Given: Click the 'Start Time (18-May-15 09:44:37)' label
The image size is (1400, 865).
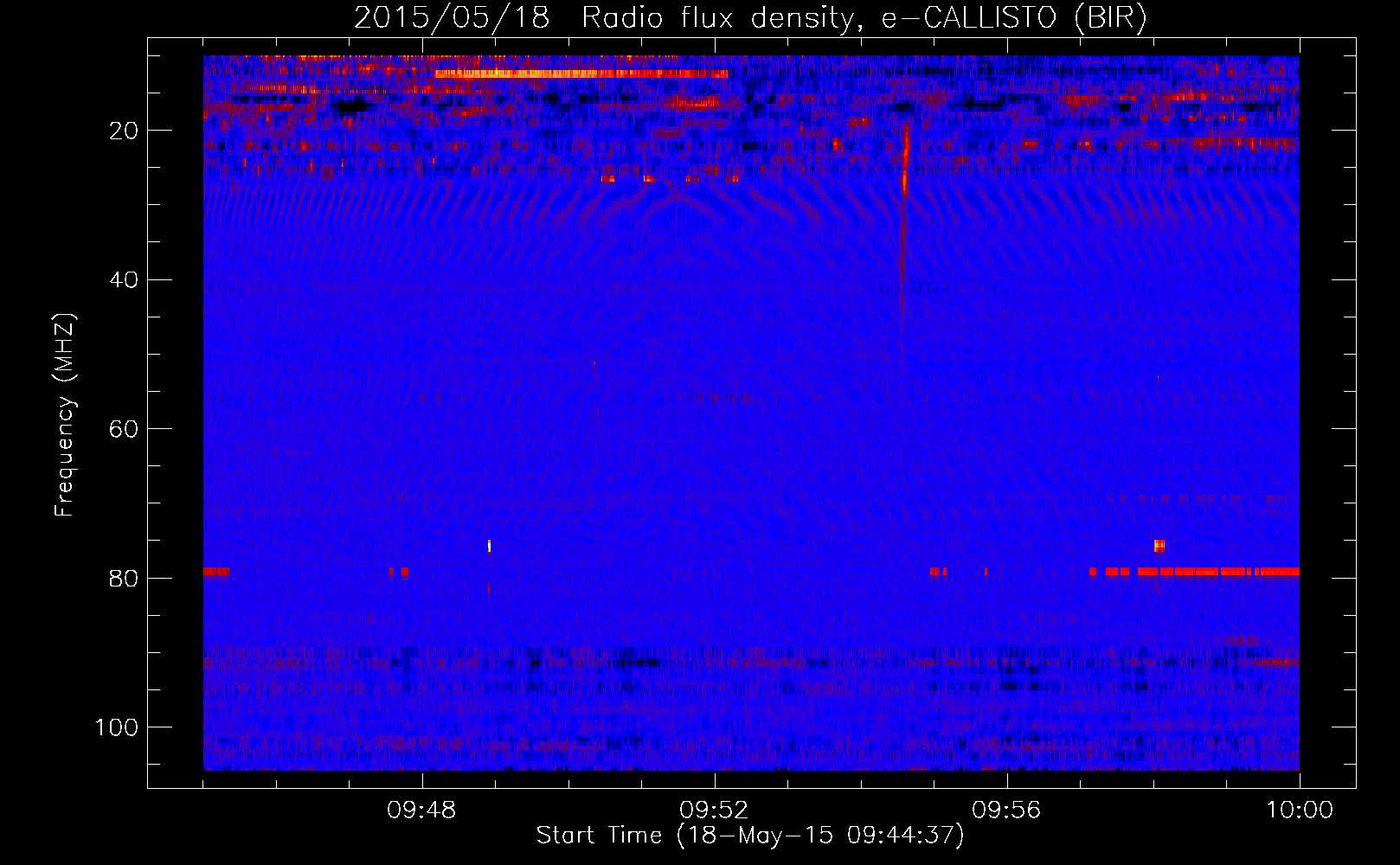Looking at the screenshot, I should point(750,836).
